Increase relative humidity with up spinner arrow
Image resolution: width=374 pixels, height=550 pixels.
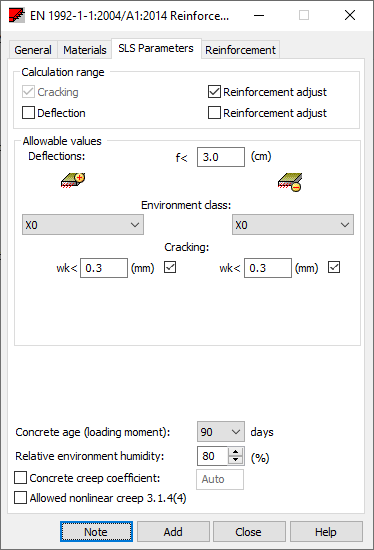click(x=236, y=452)
